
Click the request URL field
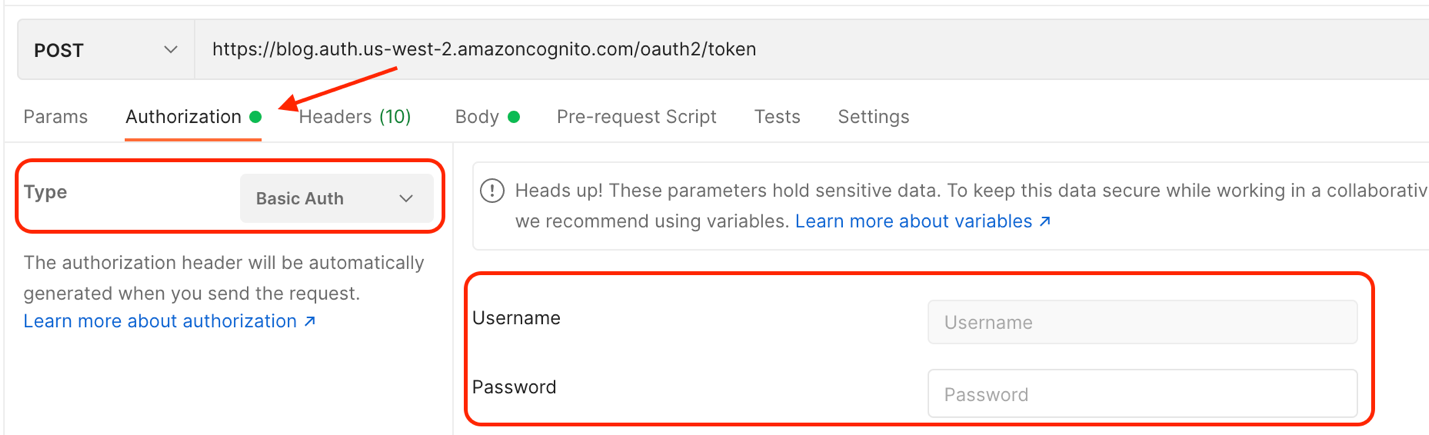click(x=812, y=50)
